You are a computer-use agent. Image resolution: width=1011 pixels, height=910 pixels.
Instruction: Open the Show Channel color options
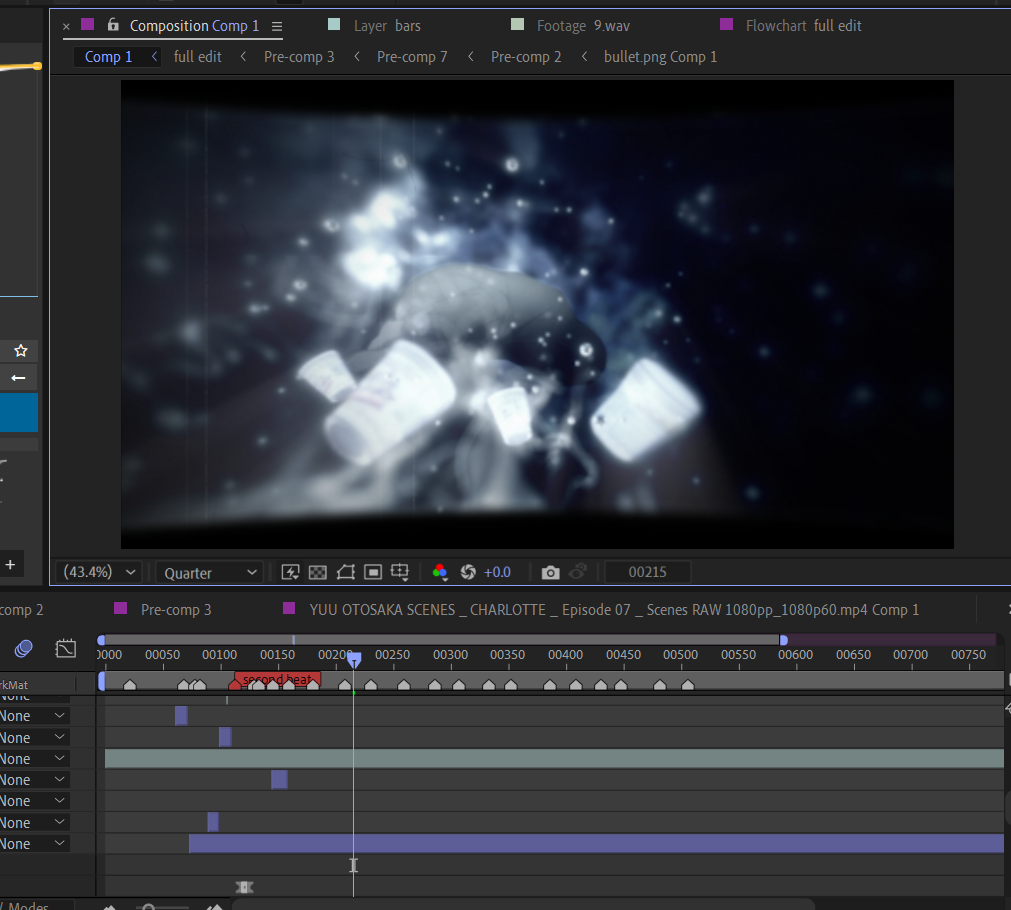[440, 571]
